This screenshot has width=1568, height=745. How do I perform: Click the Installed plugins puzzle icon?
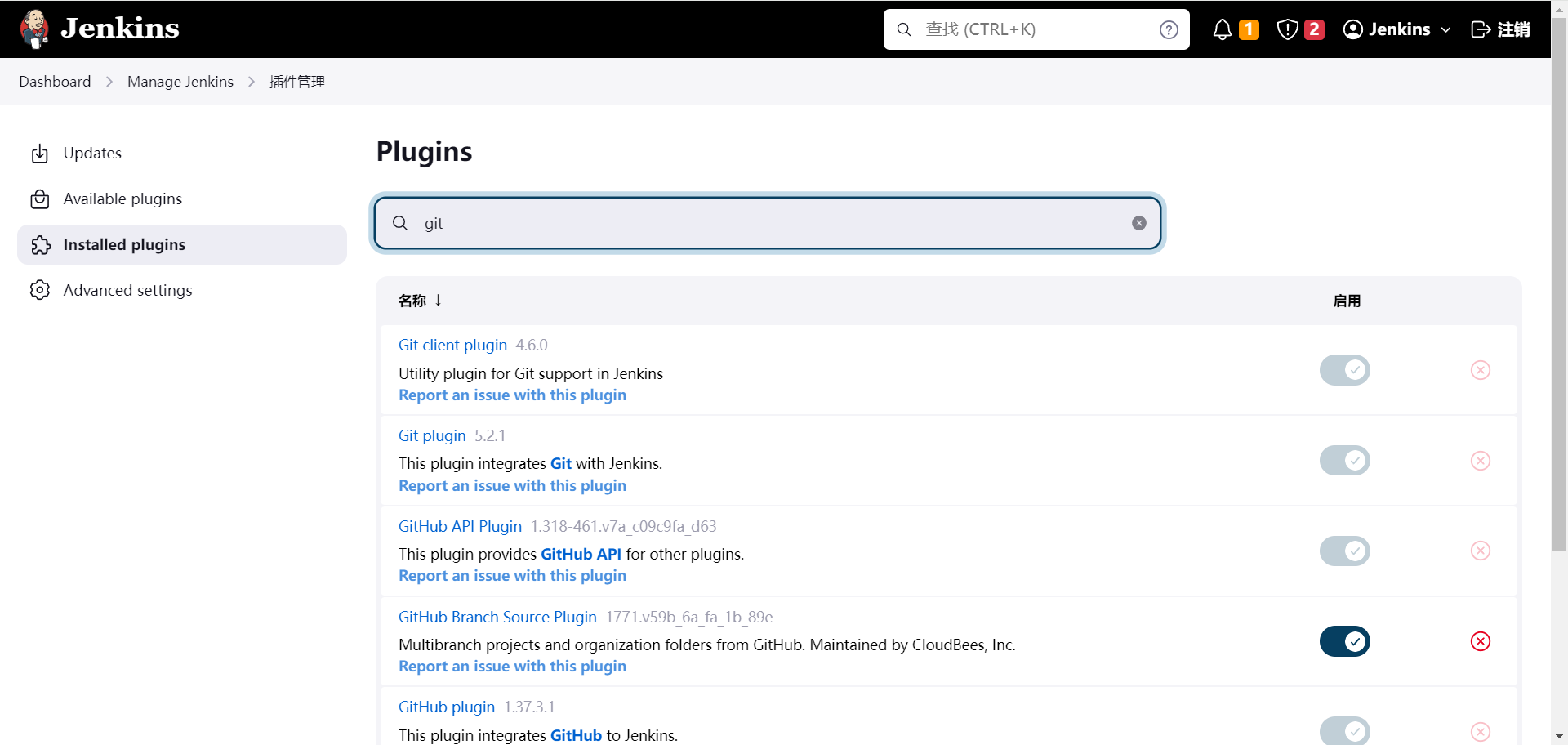40,245
